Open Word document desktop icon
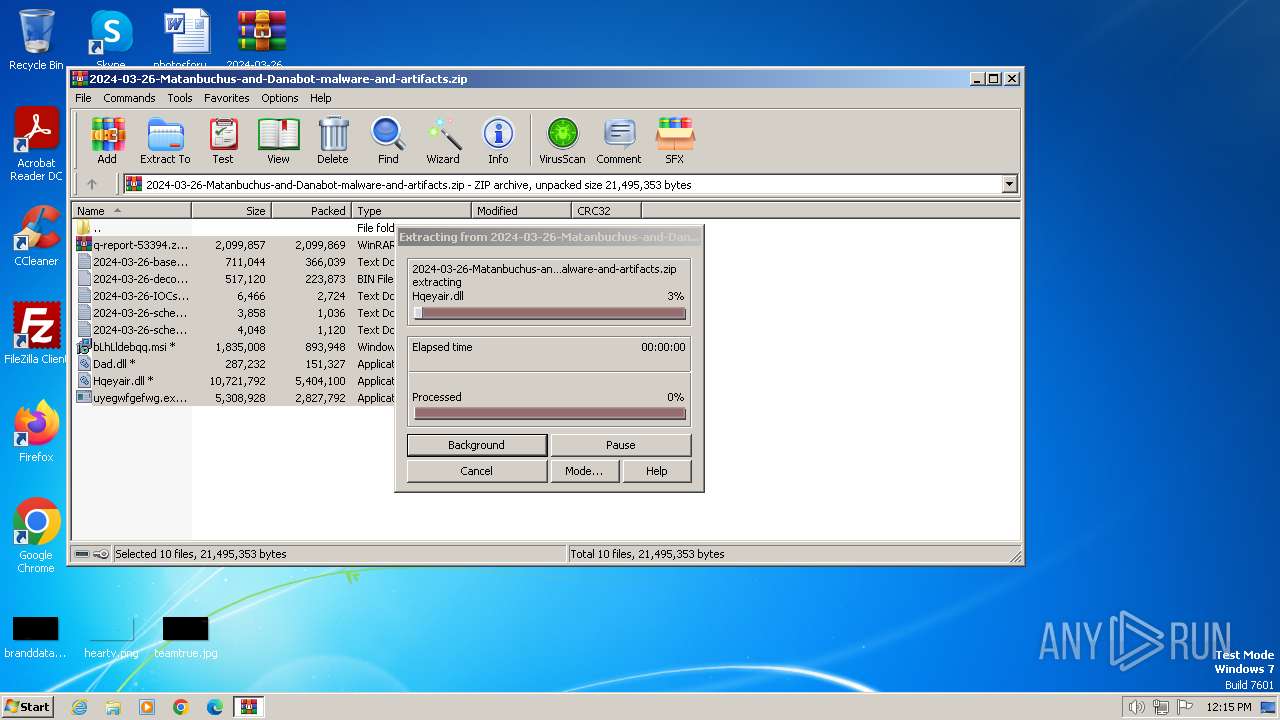 tap(186, 40)
